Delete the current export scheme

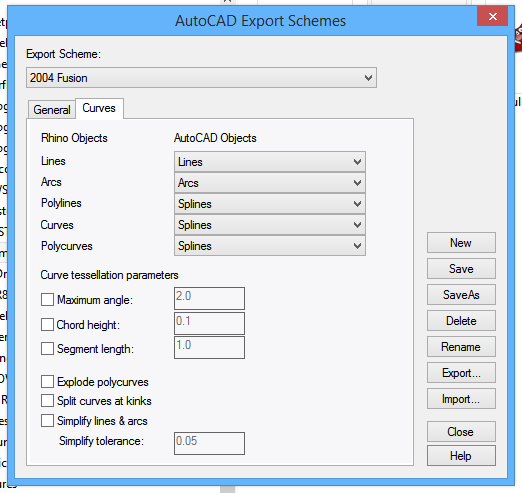coord(461,321)
